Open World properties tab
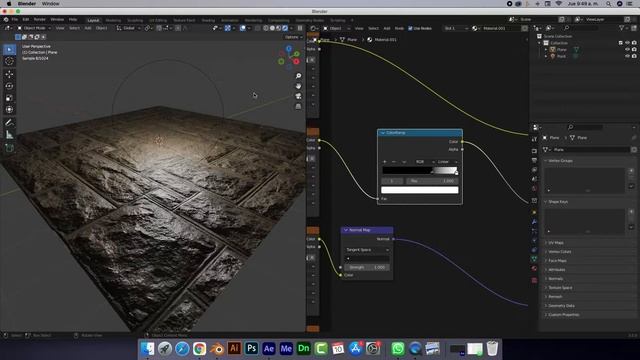 point(534,189)
